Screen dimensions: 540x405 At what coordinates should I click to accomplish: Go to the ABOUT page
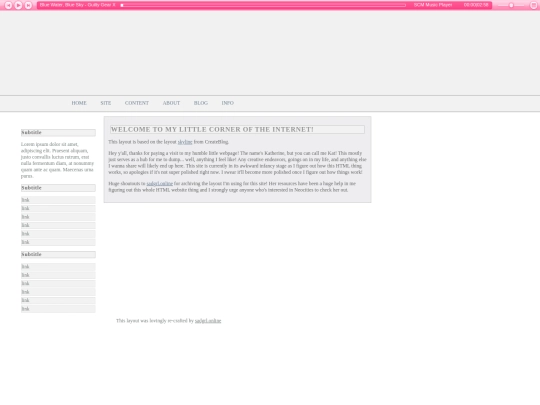(171, 103)
